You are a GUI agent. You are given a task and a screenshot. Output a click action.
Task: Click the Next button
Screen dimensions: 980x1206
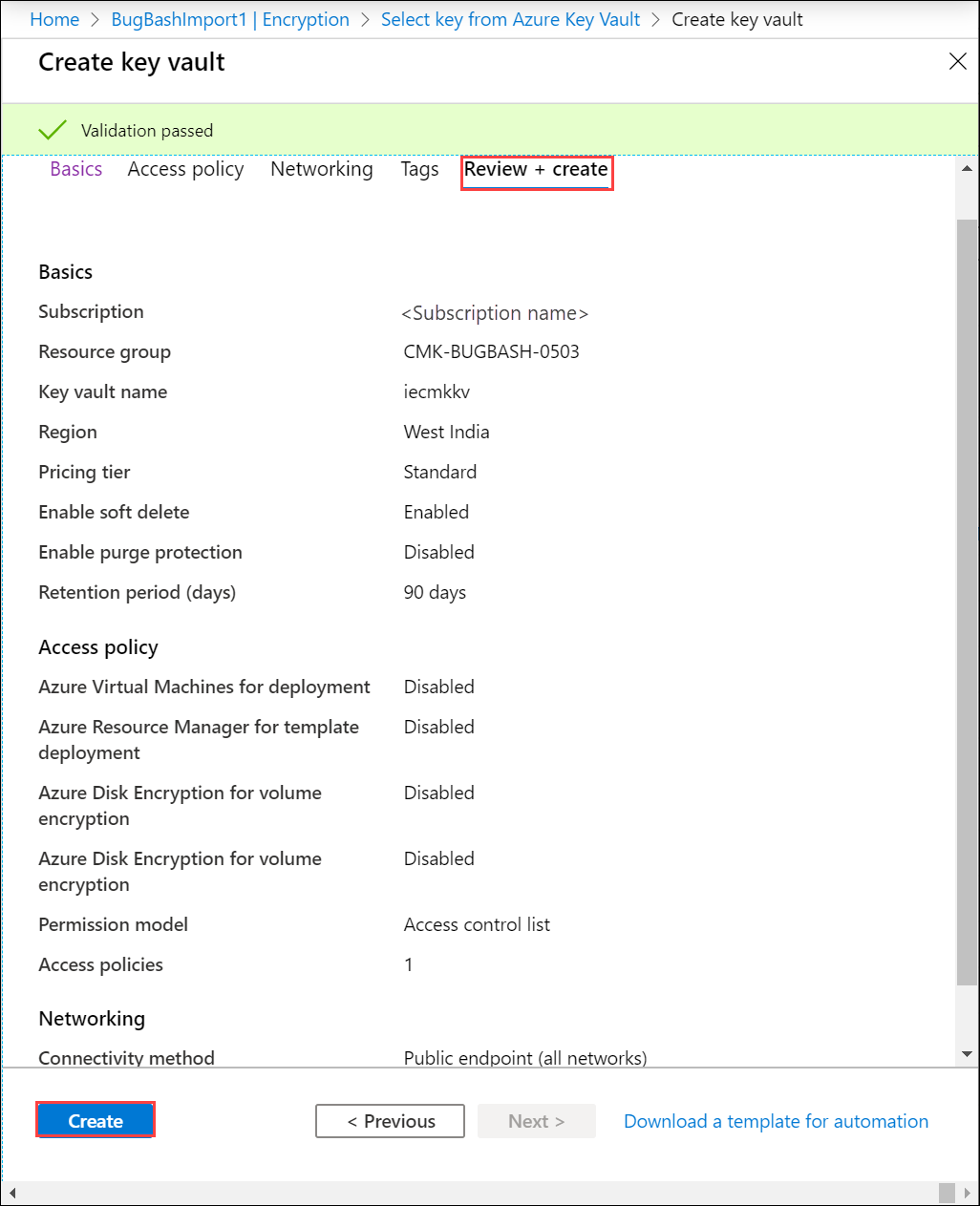pos(536,1121)
